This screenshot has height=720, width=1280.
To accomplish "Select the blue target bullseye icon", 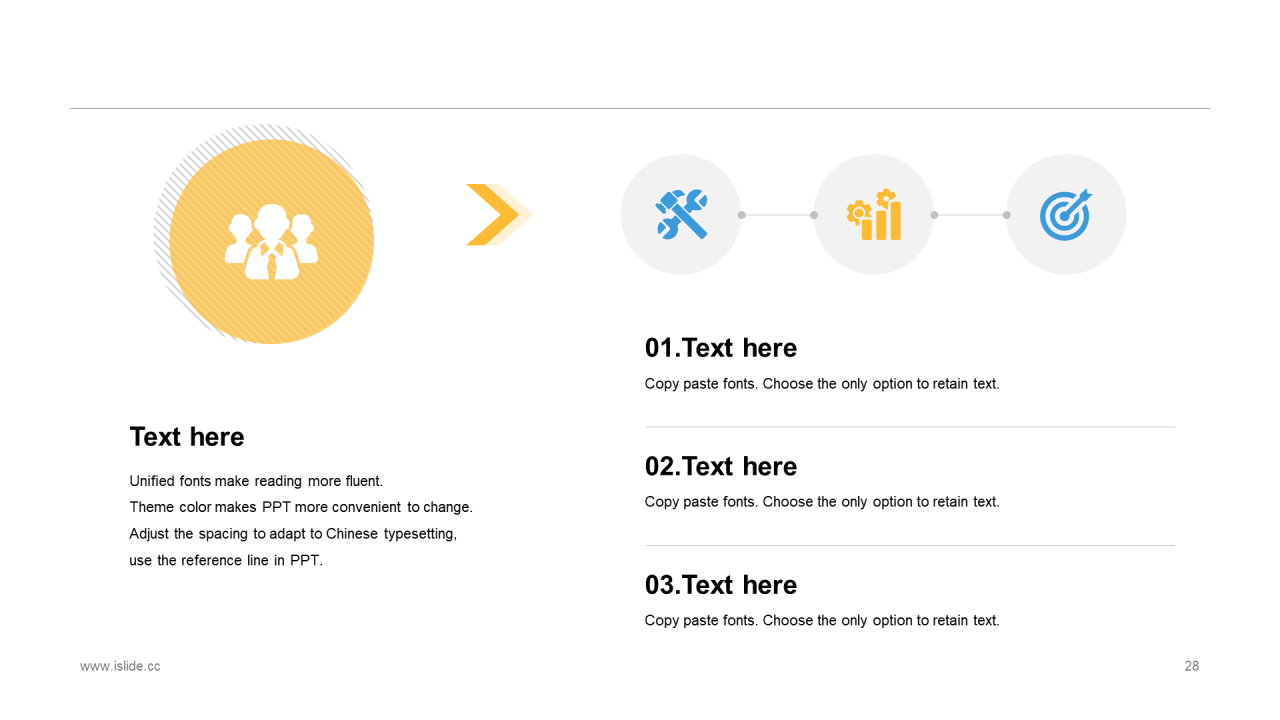I will coord(1066,214).
